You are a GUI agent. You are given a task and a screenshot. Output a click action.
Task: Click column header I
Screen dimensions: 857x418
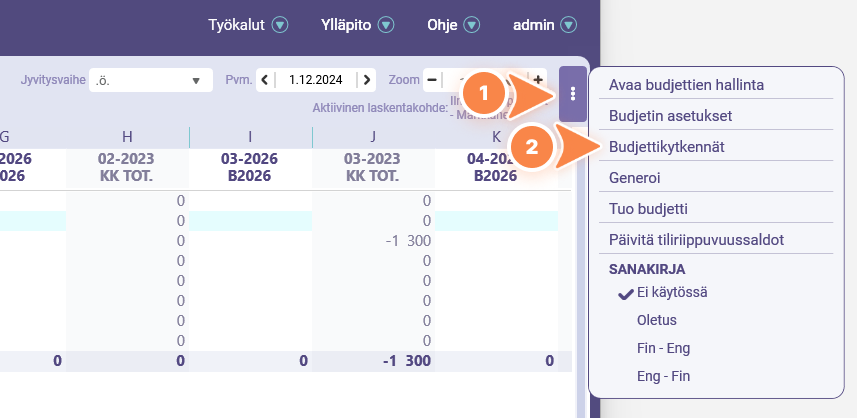pyautogui.click(x=250, y=137)
